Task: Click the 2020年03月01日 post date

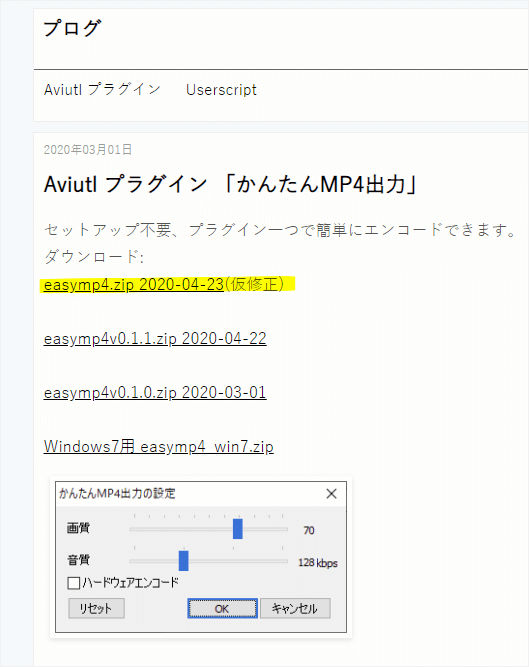Action: [x=88, y=150]
